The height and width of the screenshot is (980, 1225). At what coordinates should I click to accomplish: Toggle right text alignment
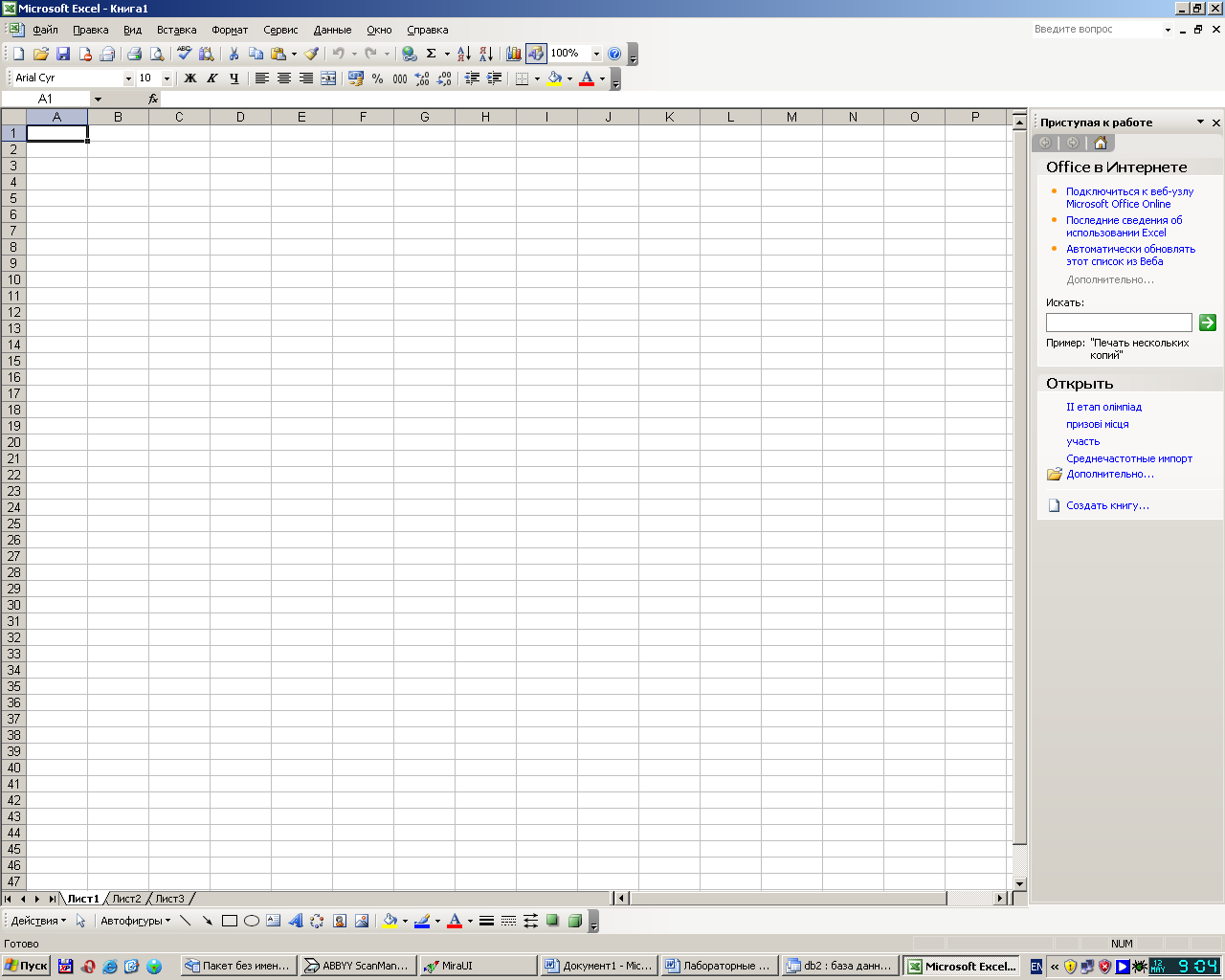[x=306, y=78]
